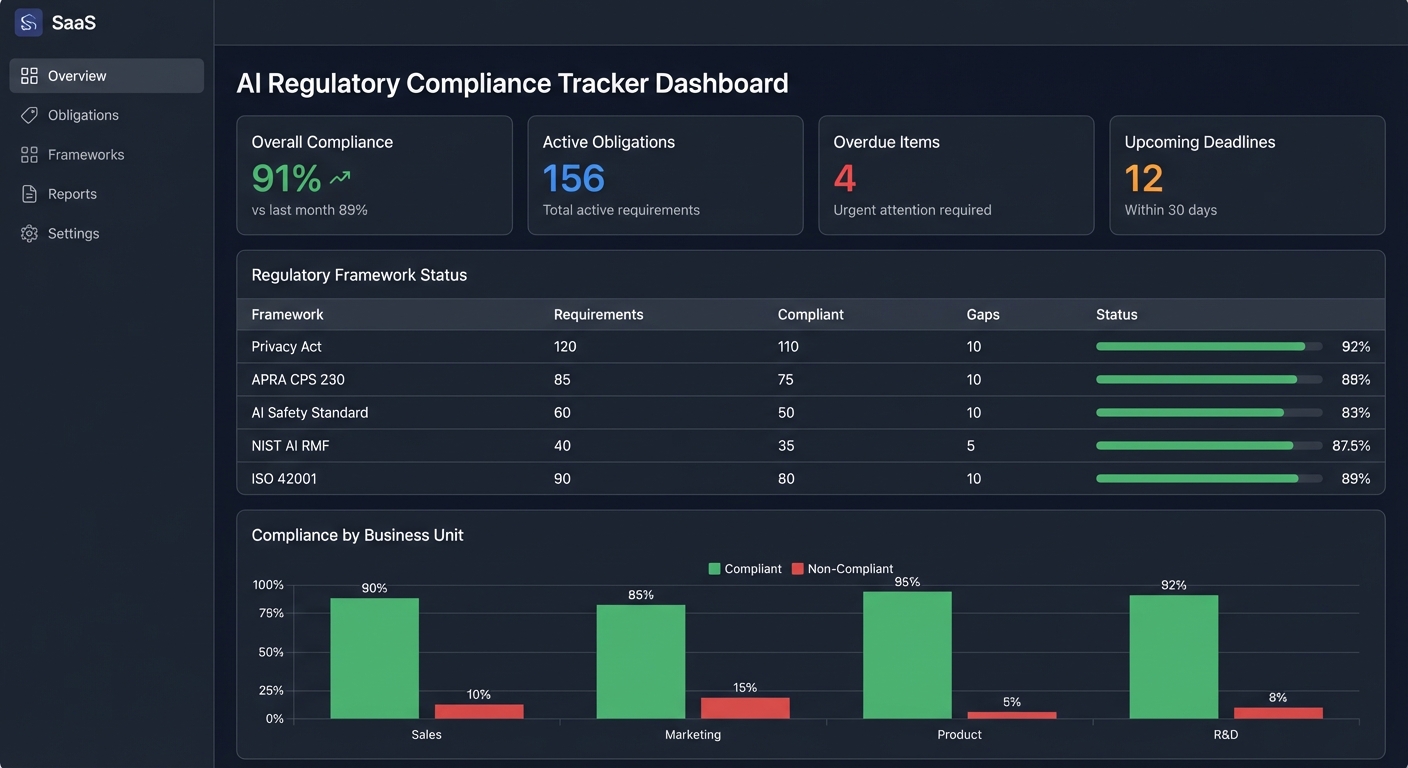This screenshot has height=768, width=1408.
Task: Open the Active Obligations 156 count
Action: [x=573, y=177]
